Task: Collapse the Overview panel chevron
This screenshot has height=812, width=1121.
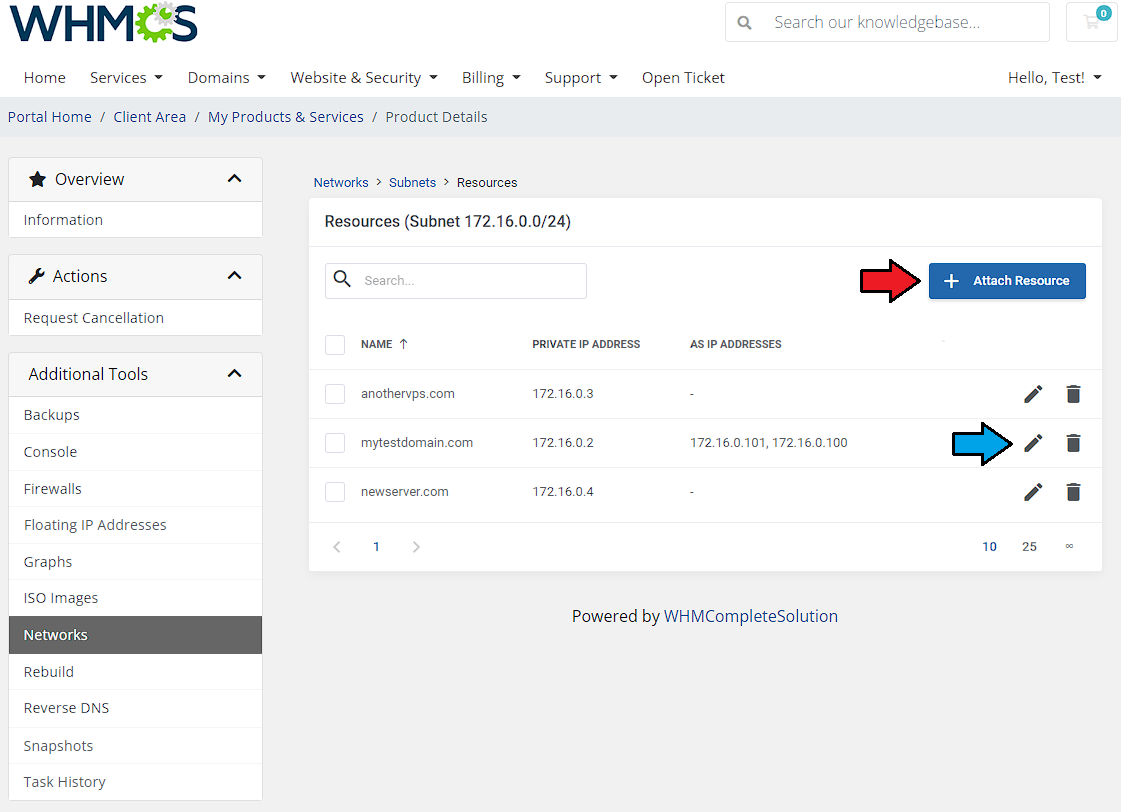Action: pos(234,179)
